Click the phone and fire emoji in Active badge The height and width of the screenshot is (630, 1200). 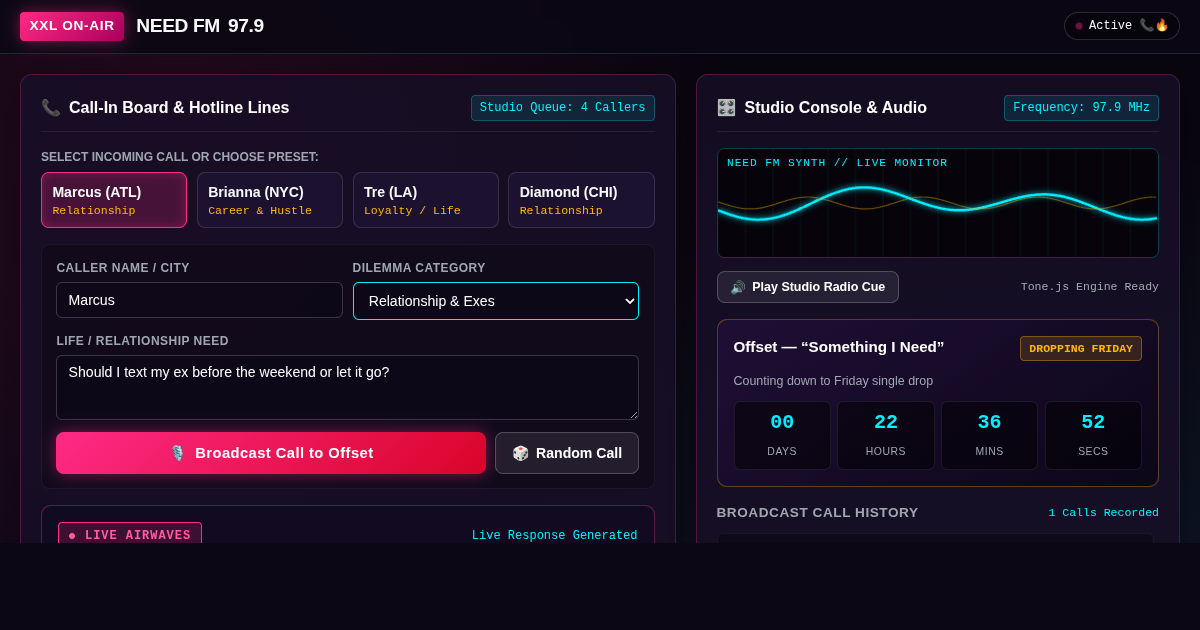[x=1154, y=25]
